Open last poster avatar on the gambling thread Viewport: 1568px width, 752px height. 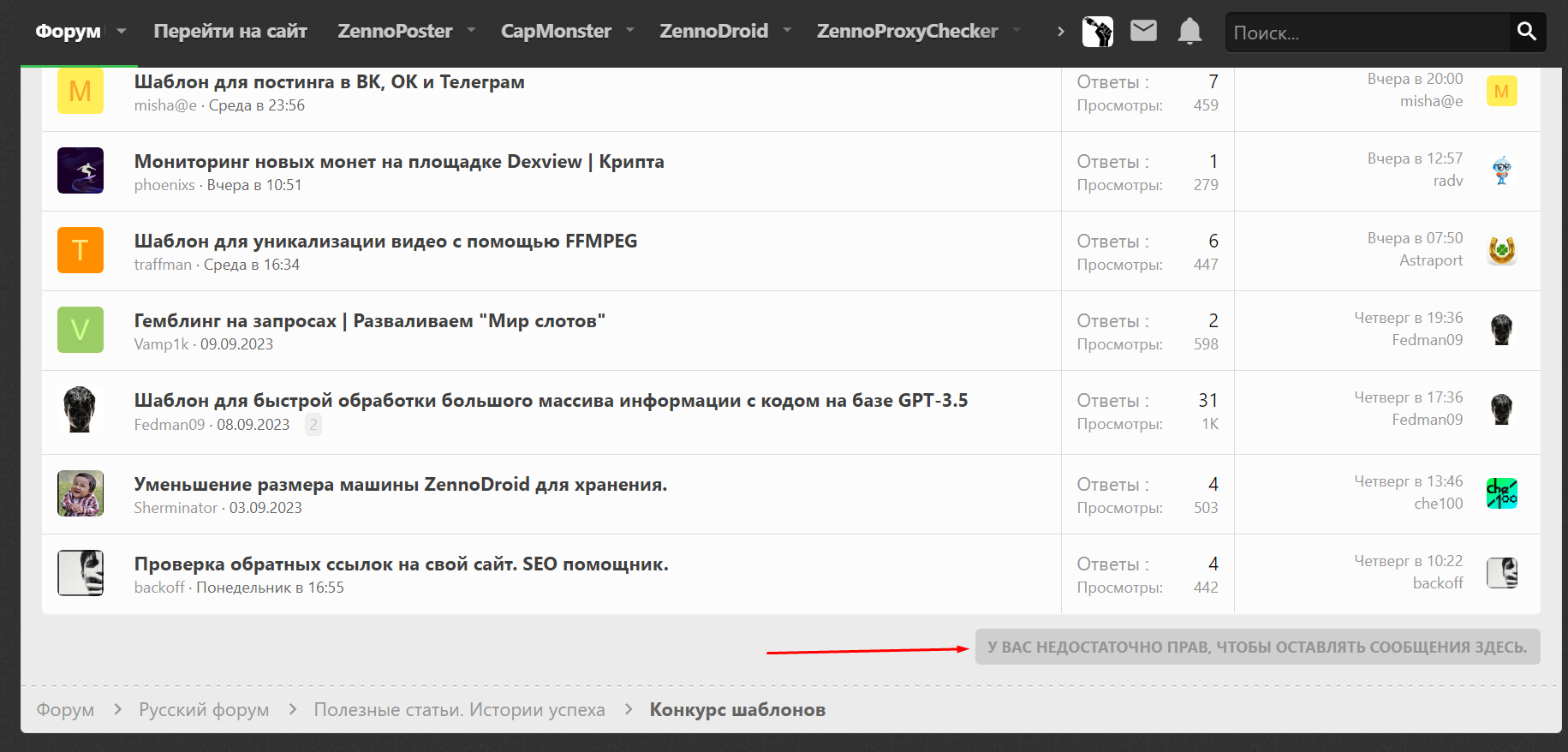pos(1502,330)
